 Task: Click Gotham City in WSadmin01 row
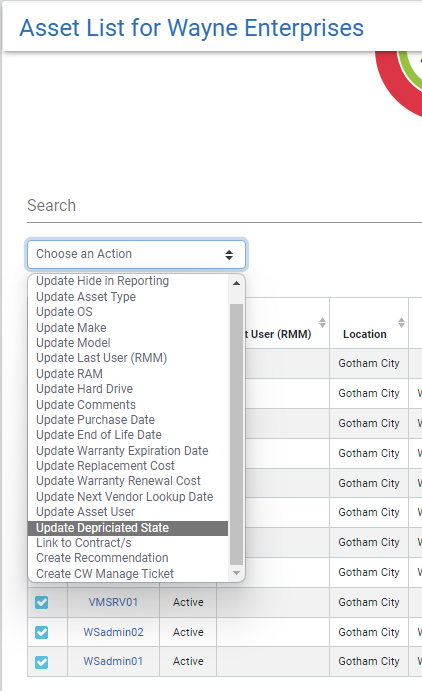pyautogui.click(x=369, y=661)
